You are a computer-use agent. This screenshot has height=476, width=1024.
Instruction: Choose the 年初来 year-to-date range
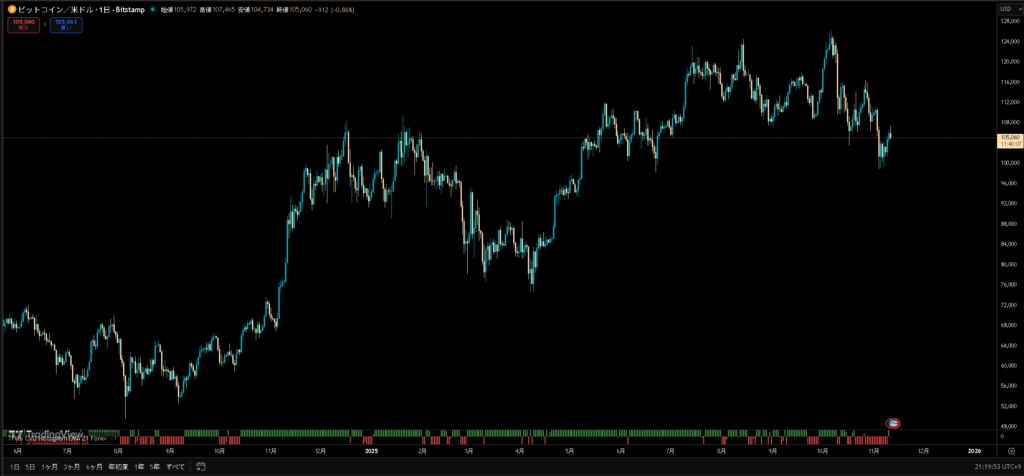[x=118, y=467]
